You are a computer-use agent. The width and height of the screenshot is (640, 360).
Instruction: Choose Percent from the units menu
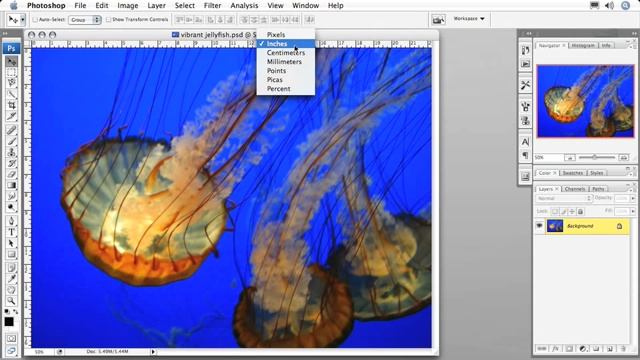pyautogui.click(x=286, y=89)
